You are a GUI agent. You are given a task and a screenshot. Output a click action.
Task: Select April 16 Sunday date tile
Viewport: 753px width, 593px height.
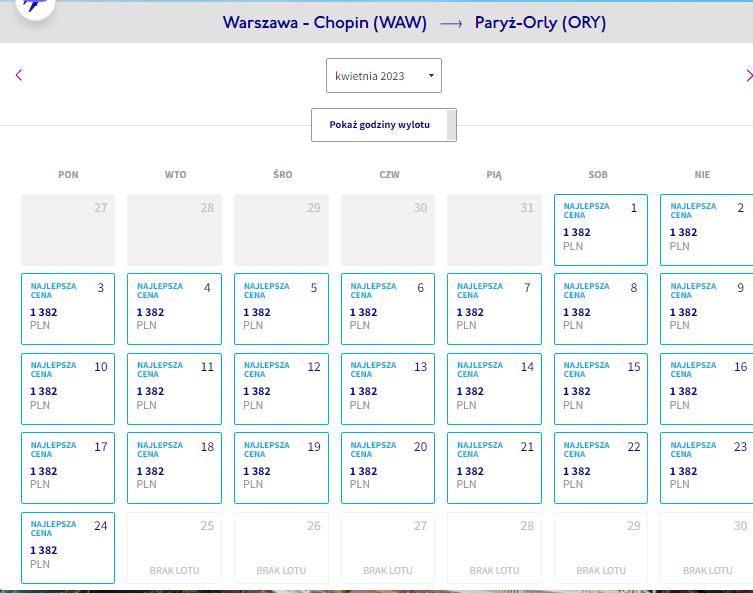click(x=706, y=388)
